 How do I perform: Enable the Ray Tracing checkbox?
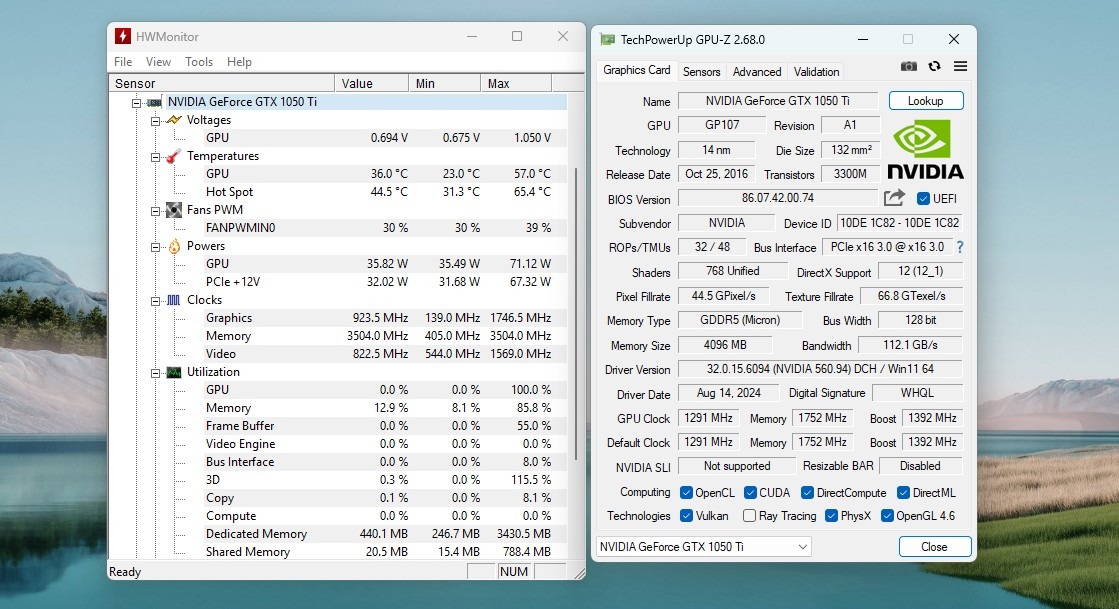(x=749, y=515)
